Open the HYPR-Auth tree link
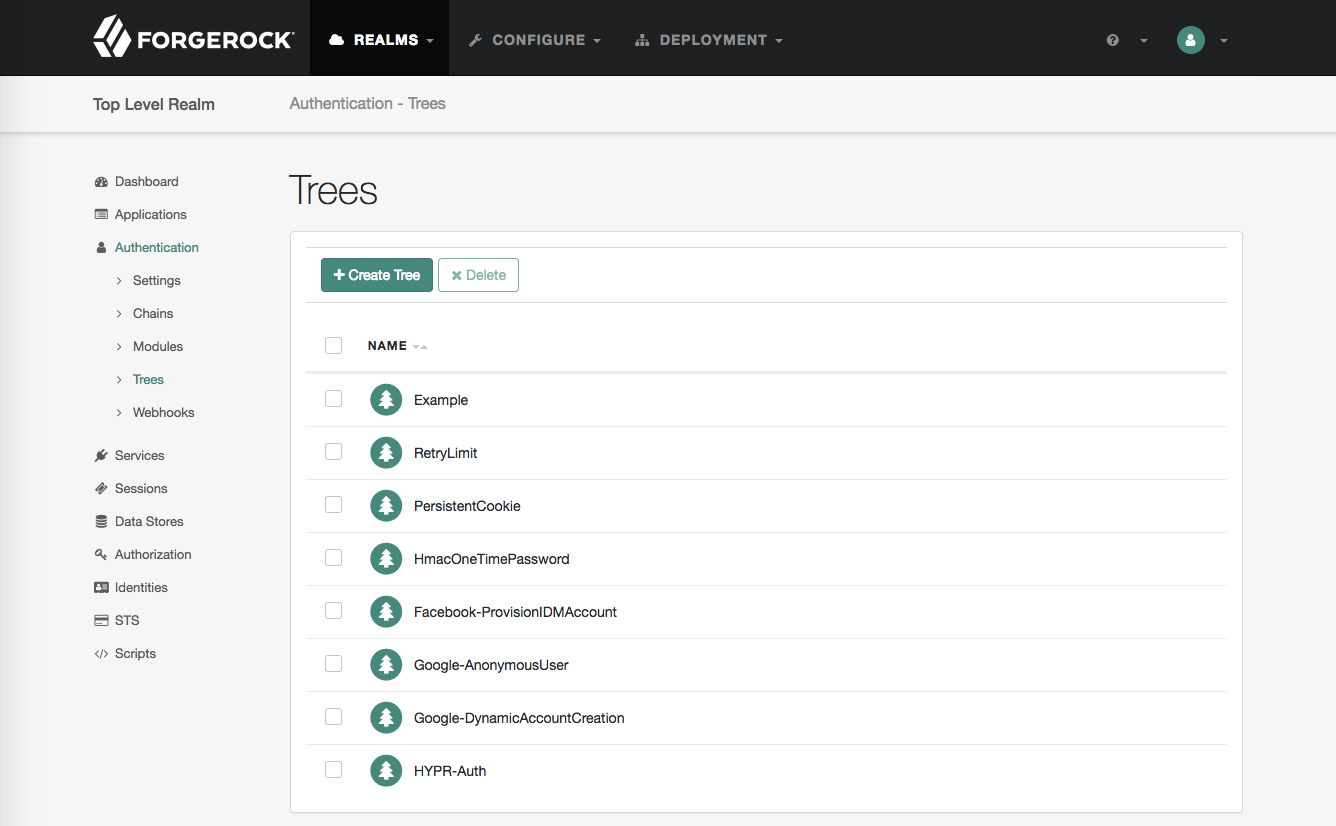1336x826 pixels. coord(450,771)
